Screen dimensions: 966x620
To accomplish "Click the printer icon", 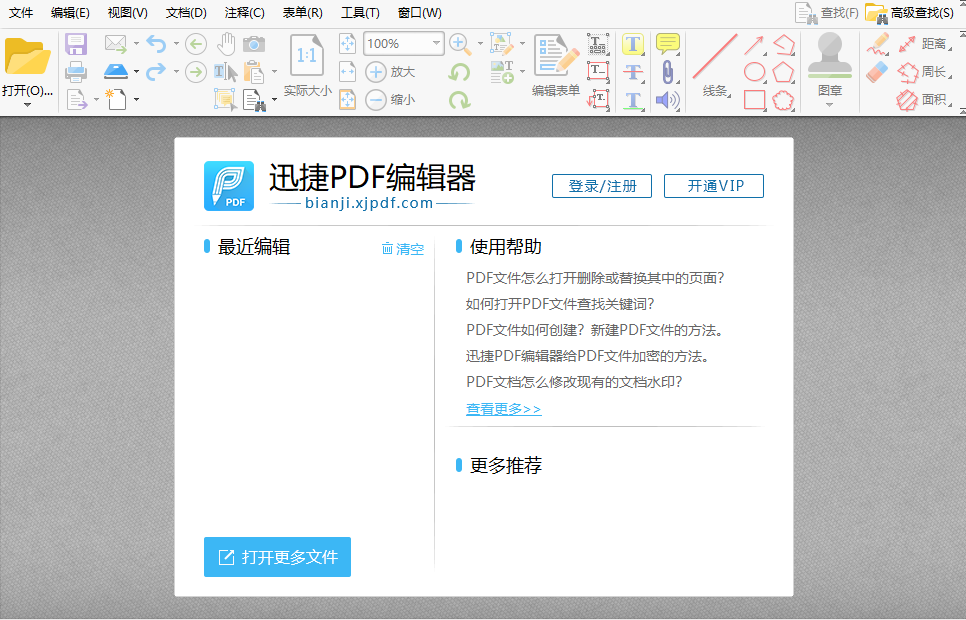I will [76, 71].
